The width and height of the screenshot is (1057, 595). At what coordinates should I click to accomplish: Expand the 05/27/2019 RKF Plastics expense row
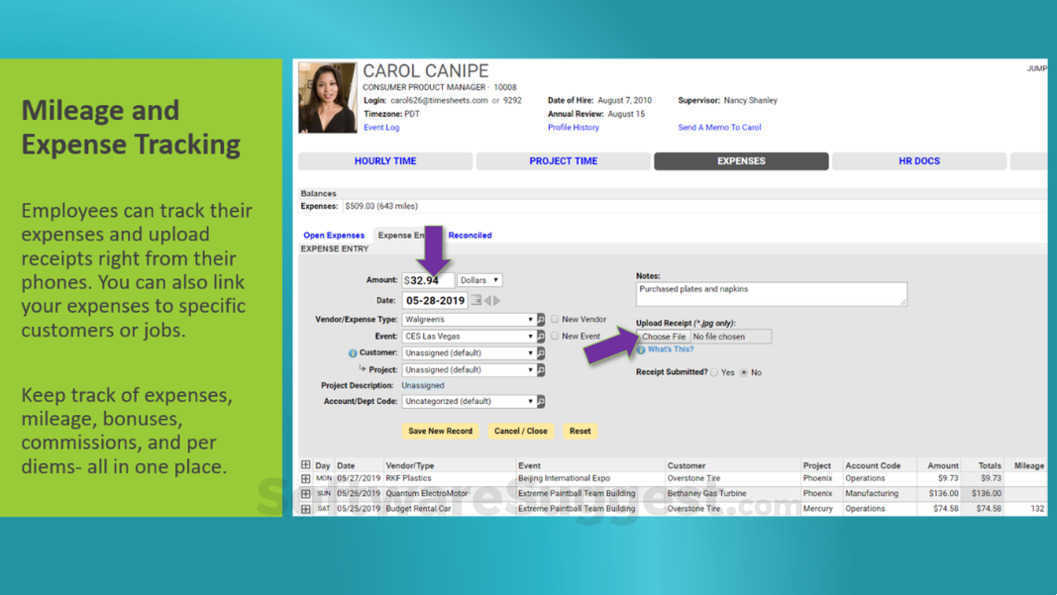[306, 478]
